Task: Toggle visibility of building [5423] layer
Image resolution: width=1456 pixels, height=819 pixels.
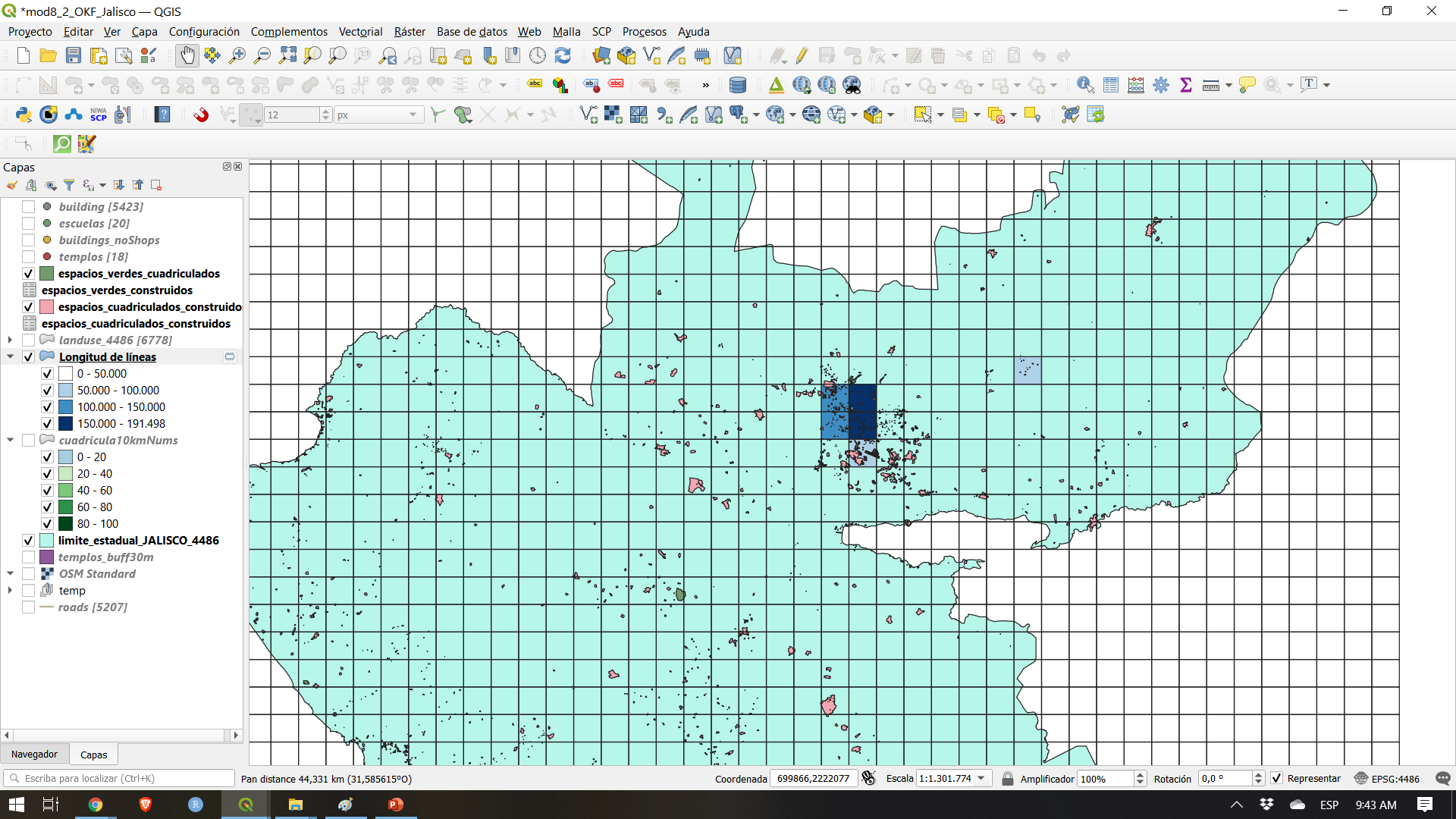Action: pos(28,206)
